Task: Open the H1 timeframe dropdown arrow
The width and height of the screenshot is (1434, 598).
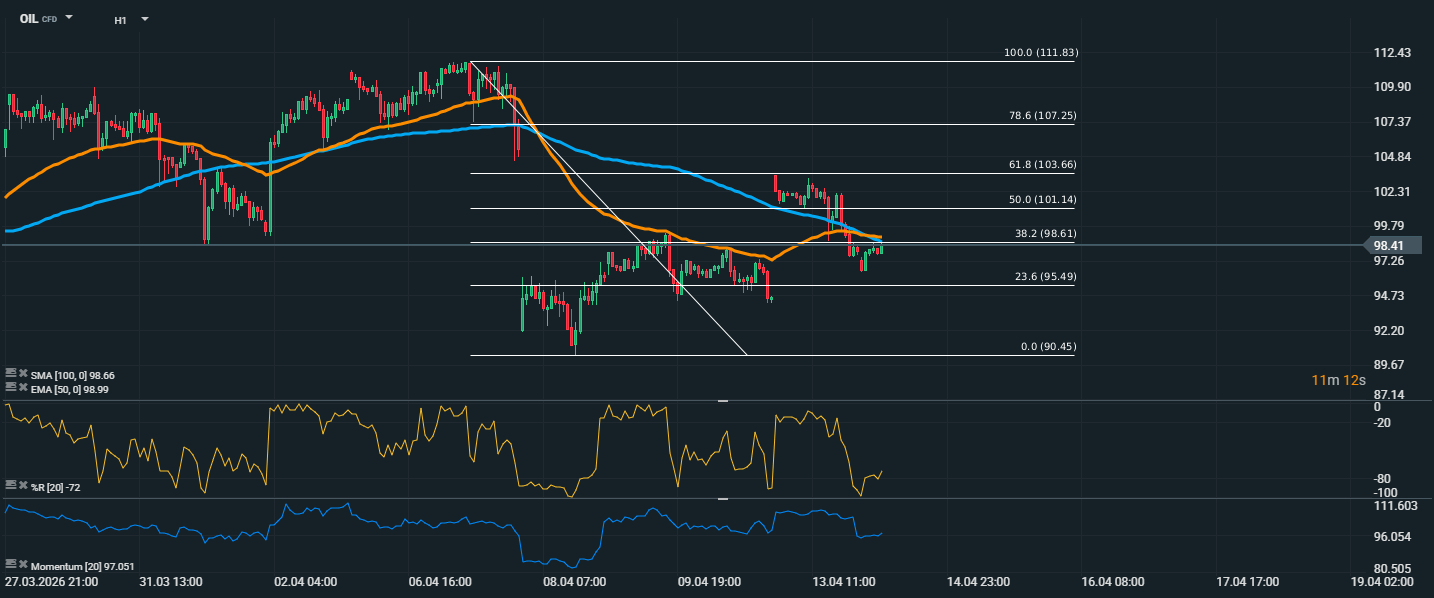Action: [x=145, y=19]
